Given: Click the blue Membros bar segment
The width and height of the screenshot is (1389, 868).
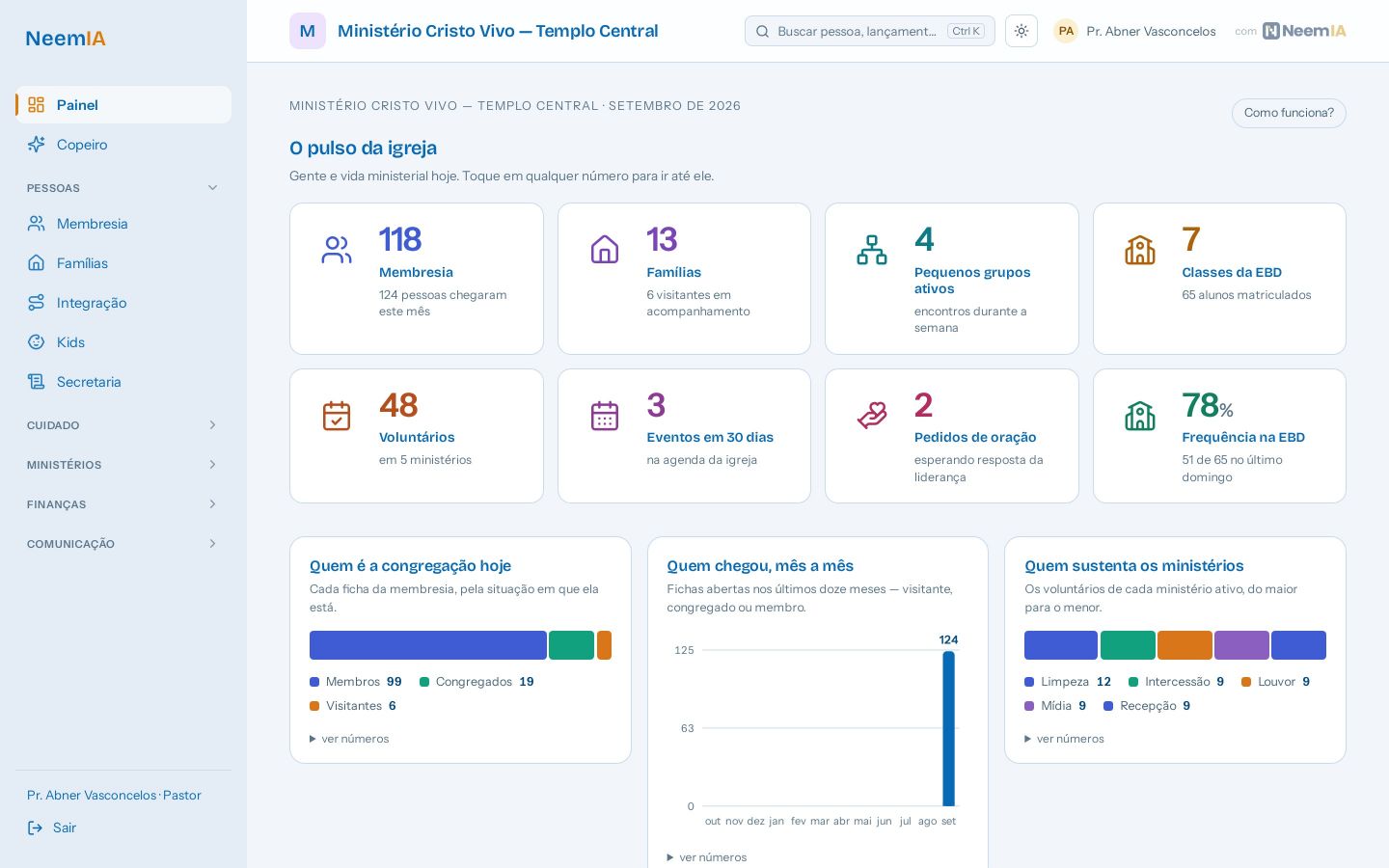Looking at the screenshot, I should [x=428, y=645].
